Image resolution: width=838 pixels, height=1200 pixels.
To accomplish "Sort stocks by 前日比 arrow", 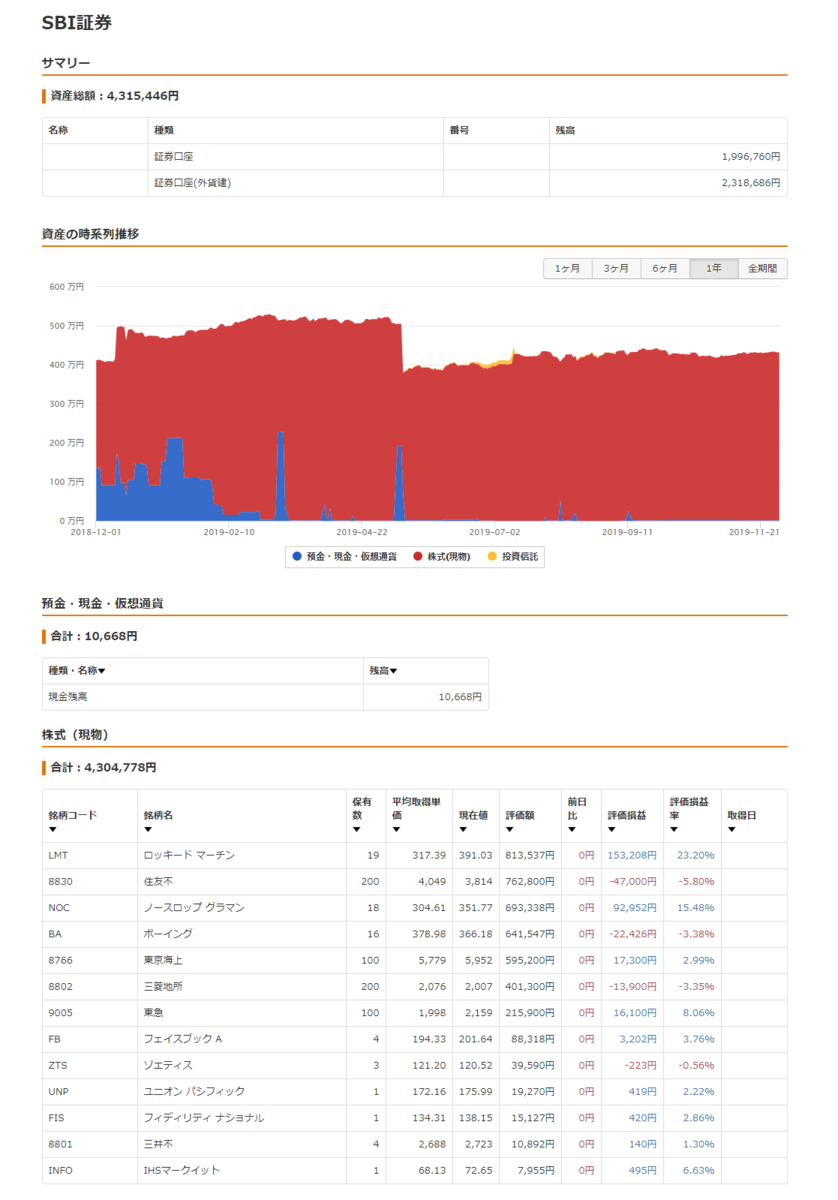I will pyautogui.click(x=571, y=829).
